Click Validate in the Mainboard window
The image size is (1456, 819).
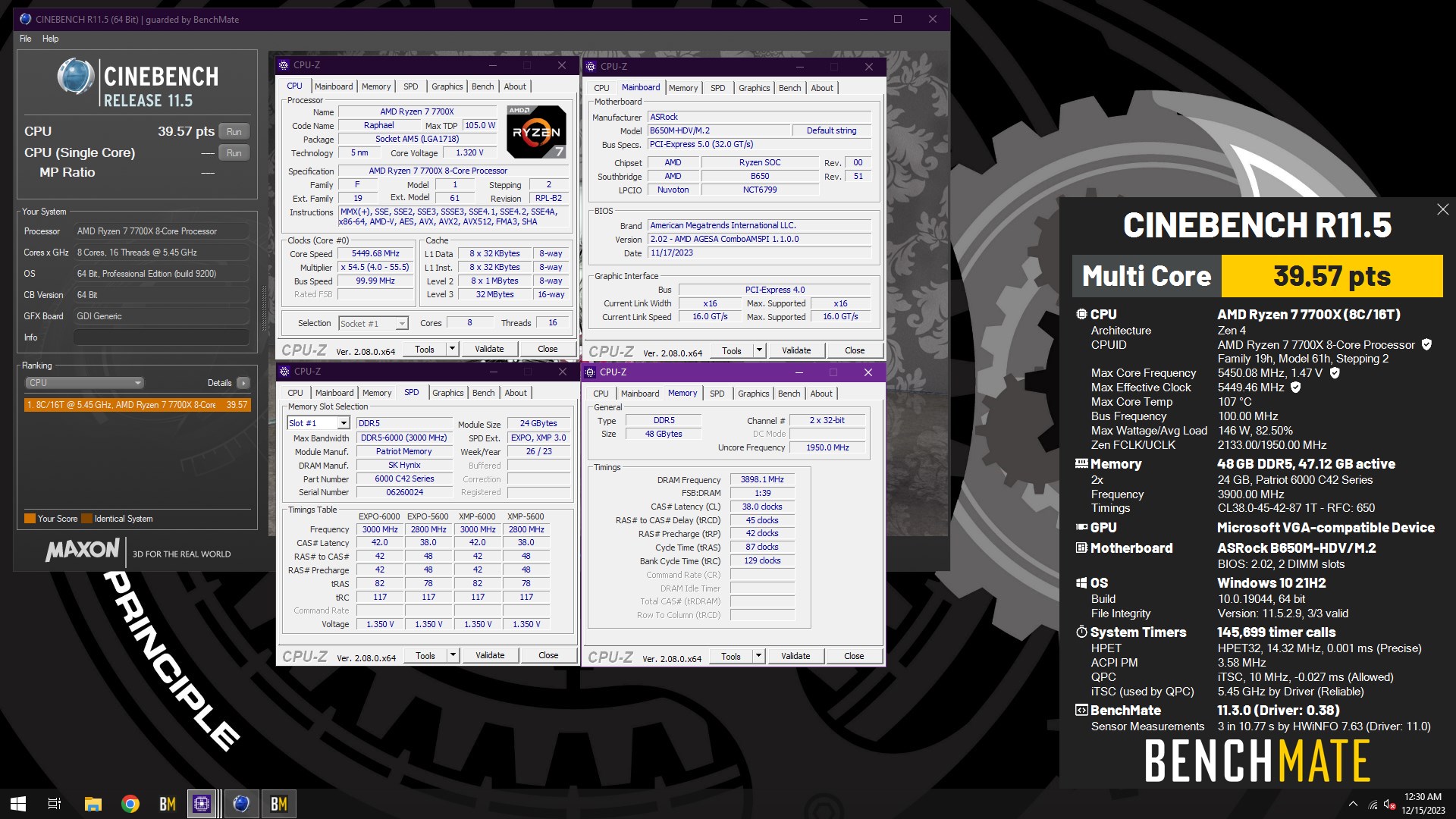point(796,350)
